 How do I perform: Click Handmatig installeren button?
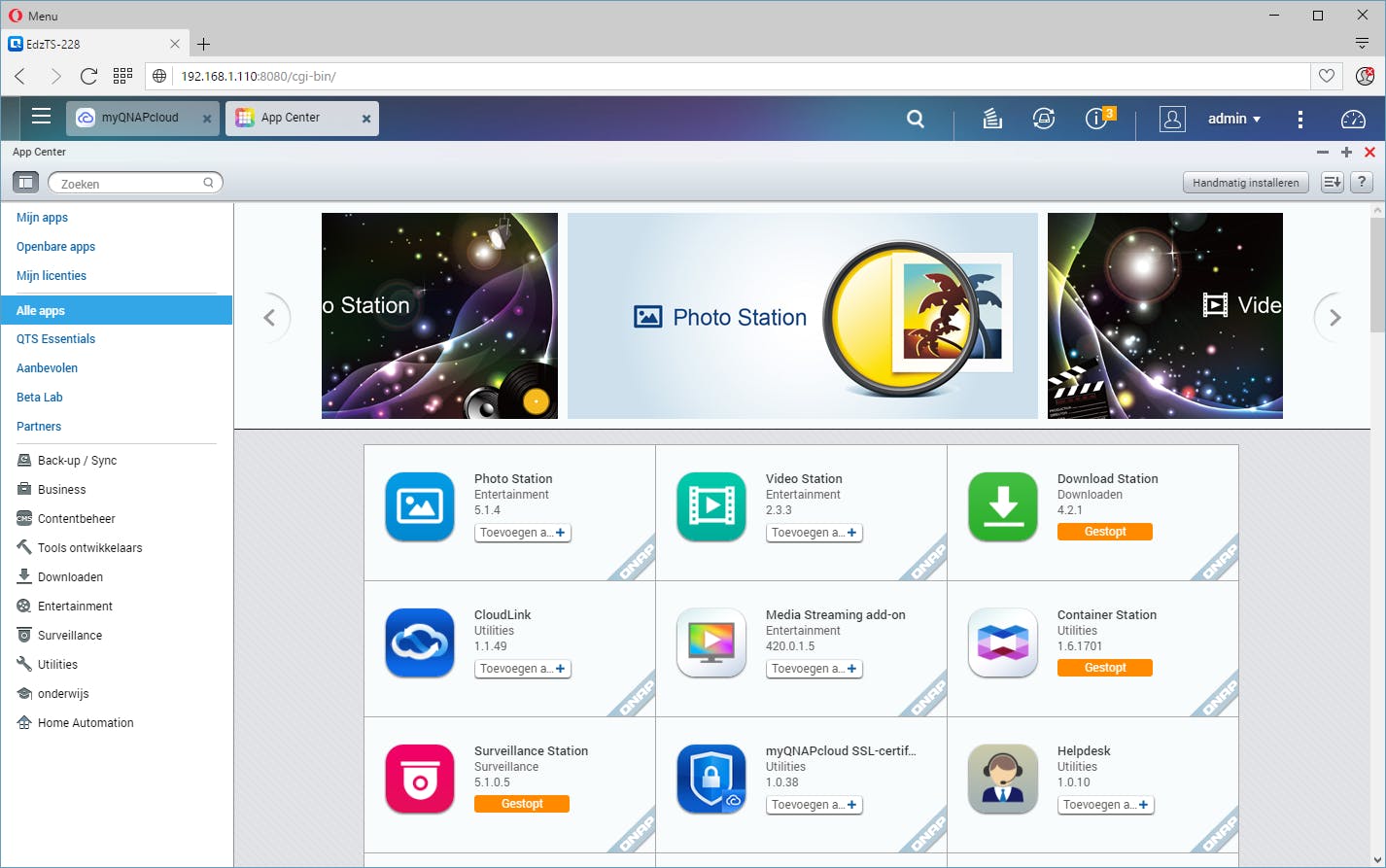[1246, 183]
